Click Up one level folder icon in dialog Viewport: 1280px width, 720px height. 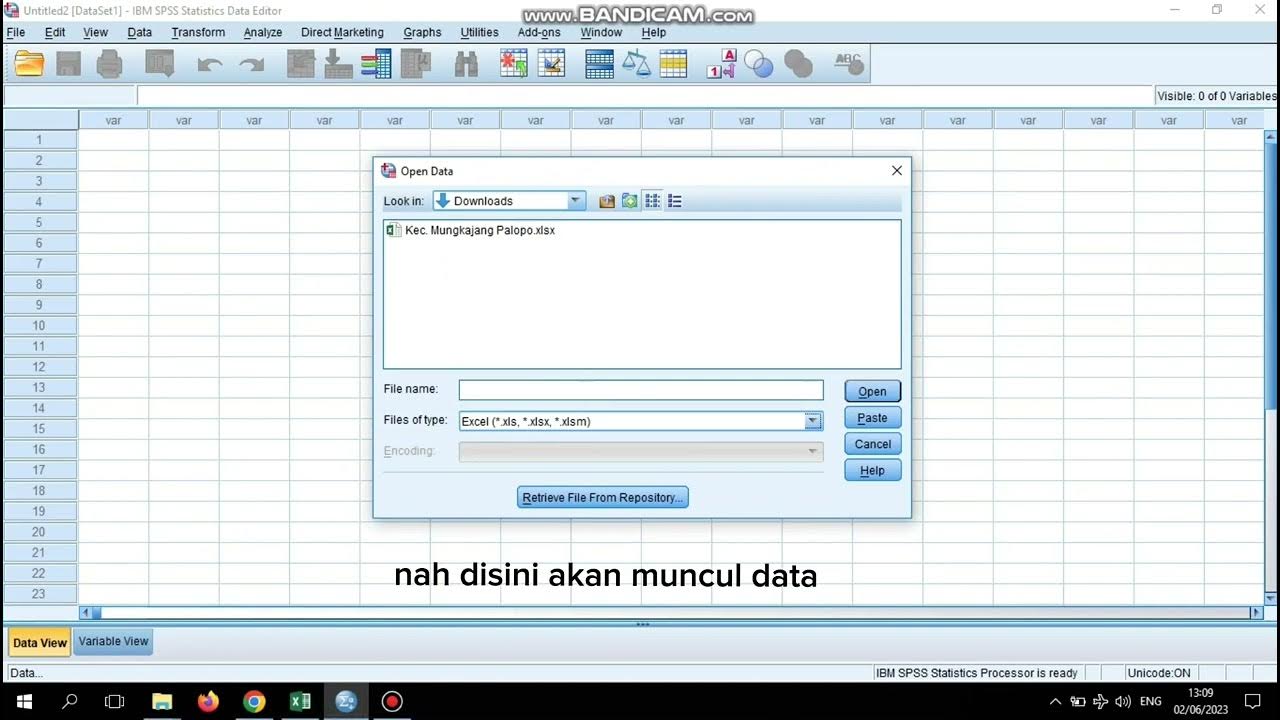[607, 201]
